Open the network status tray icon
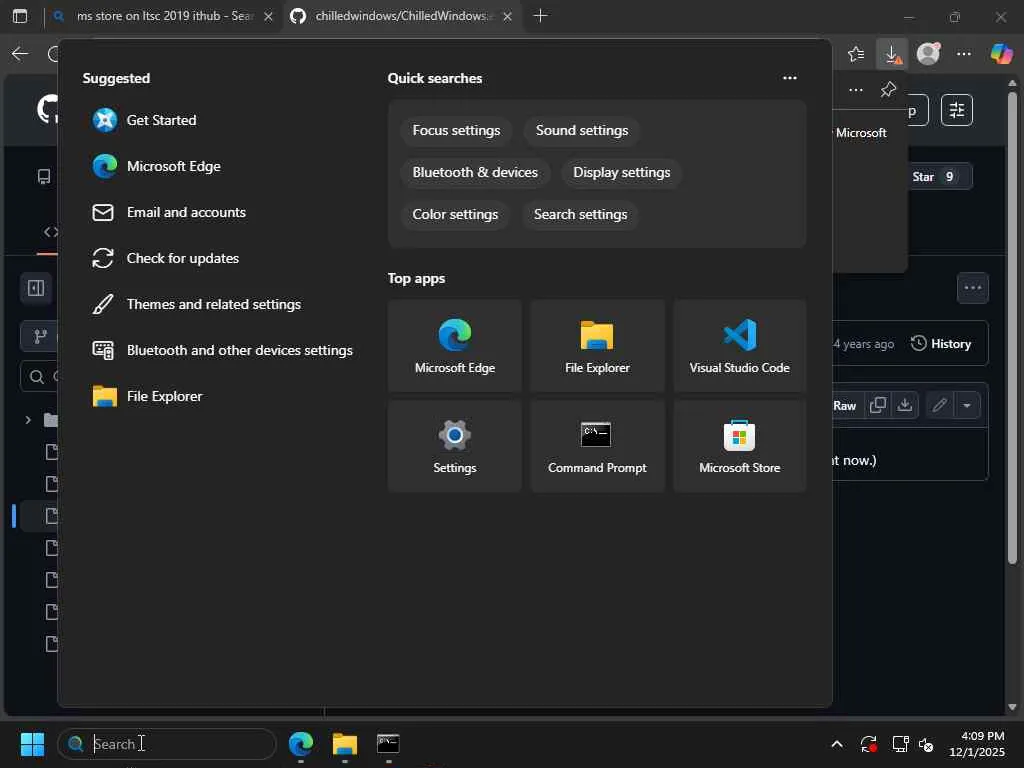Screen dimensions: 1024x768 point(901,744)
